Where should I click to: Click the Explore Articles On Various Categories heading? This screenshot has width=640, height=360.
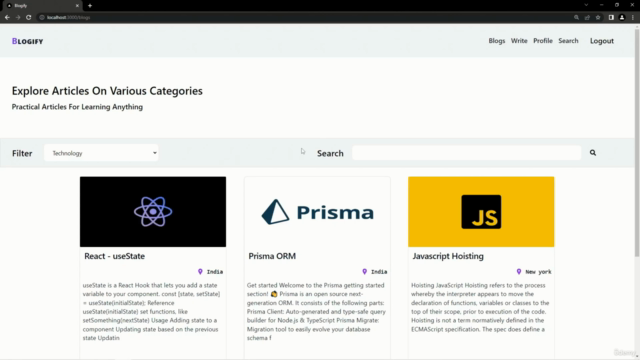pyautogui.click(x=107, y=91)
